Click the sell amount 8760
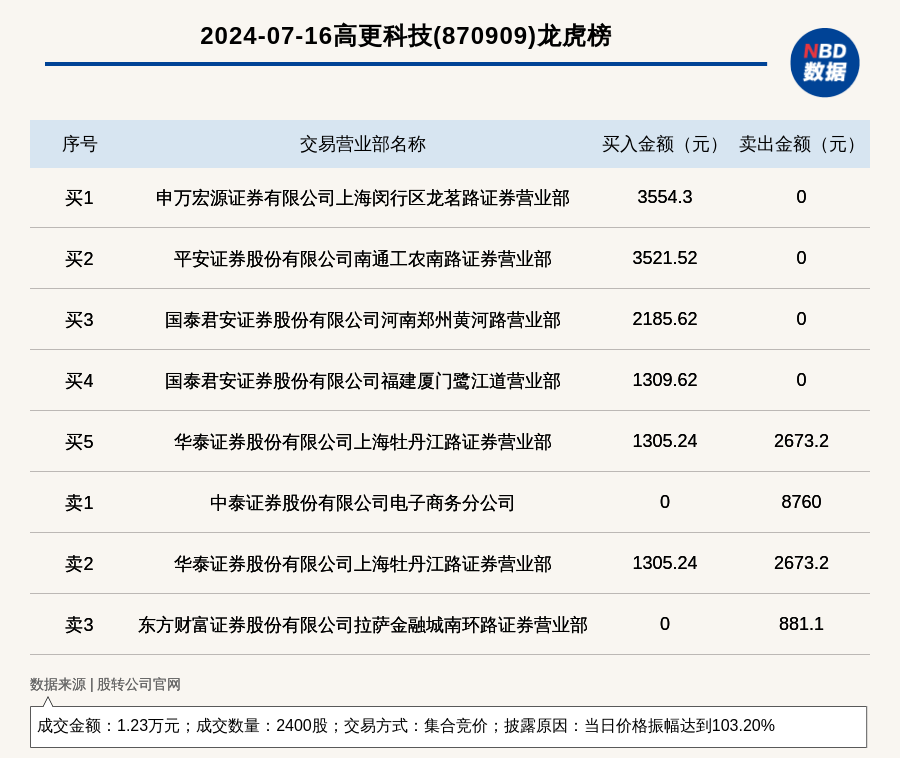Image resolution: width=900 pixels, height=758 pixels. click(x=801, y=502)
